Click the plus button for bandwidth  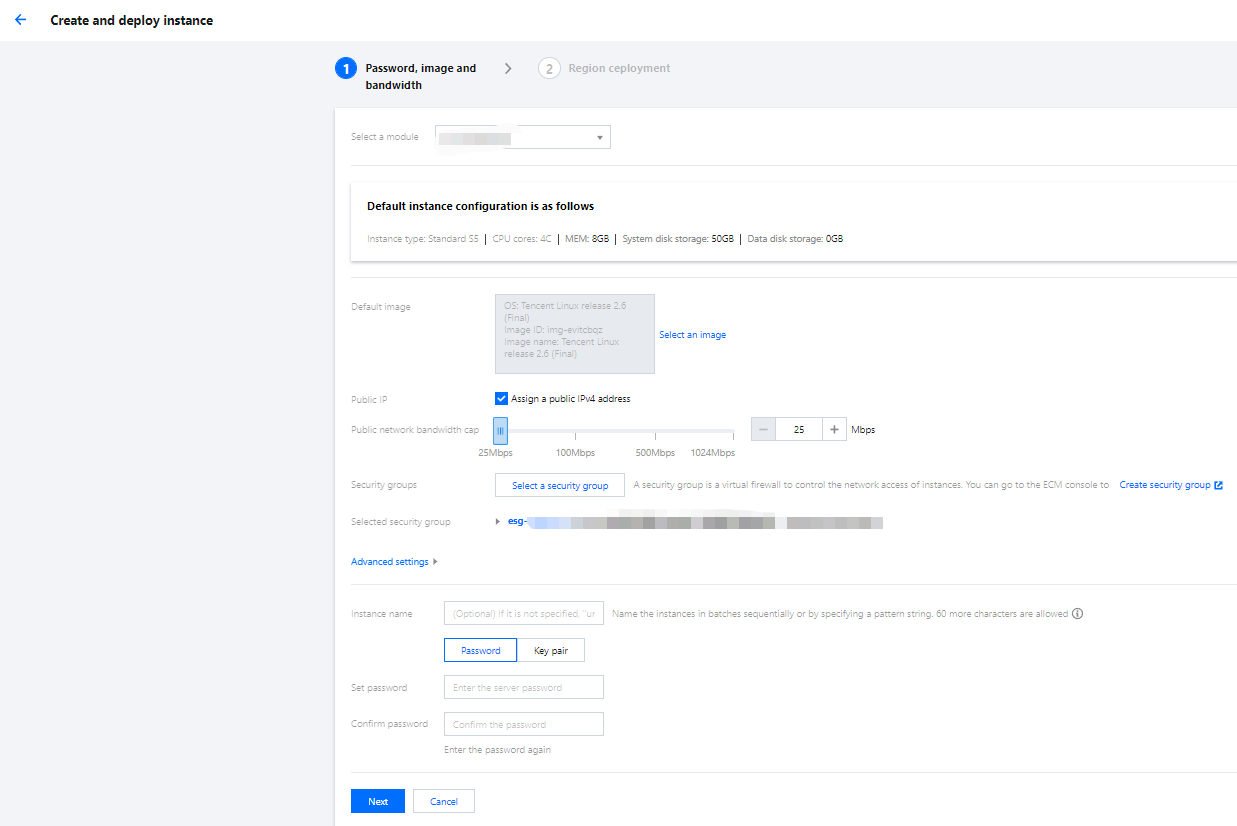pos(834,429)
